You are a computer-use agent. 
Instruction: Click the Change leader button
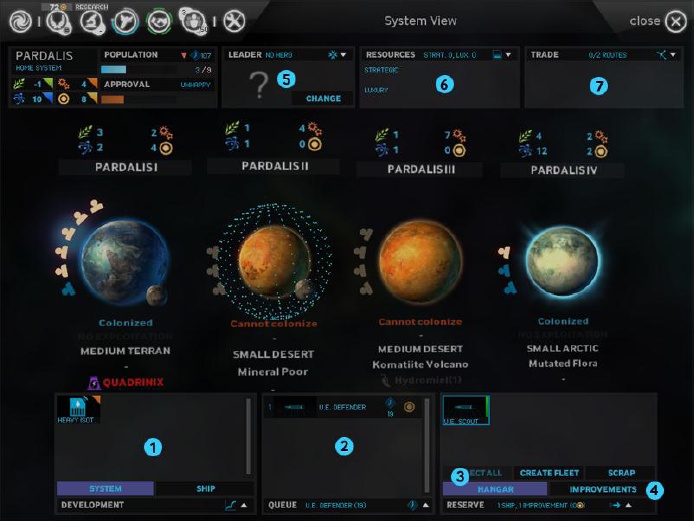(x=323, y=98)
